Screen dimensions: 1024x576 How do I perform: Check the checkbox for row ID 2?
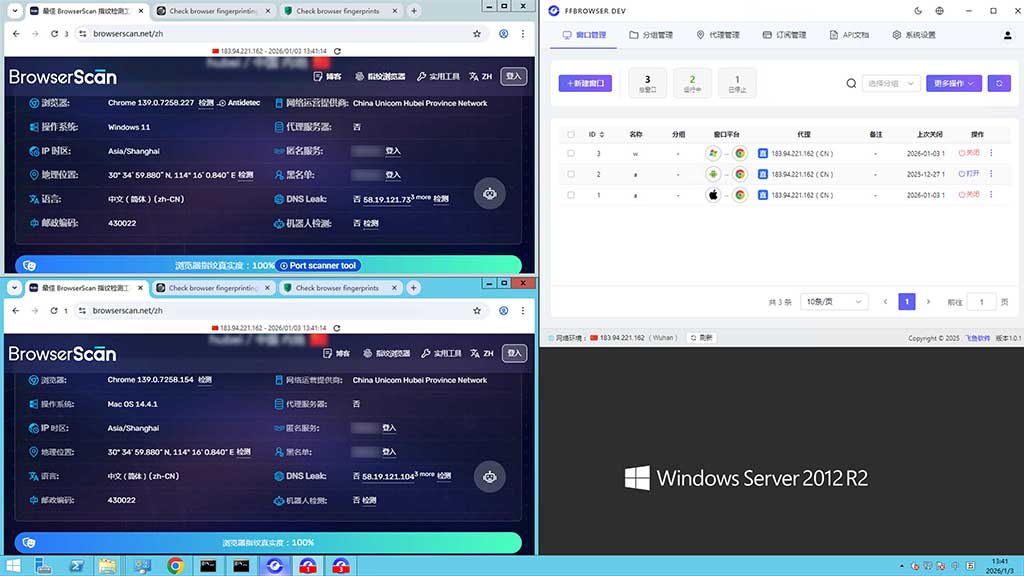coord(571,174)
